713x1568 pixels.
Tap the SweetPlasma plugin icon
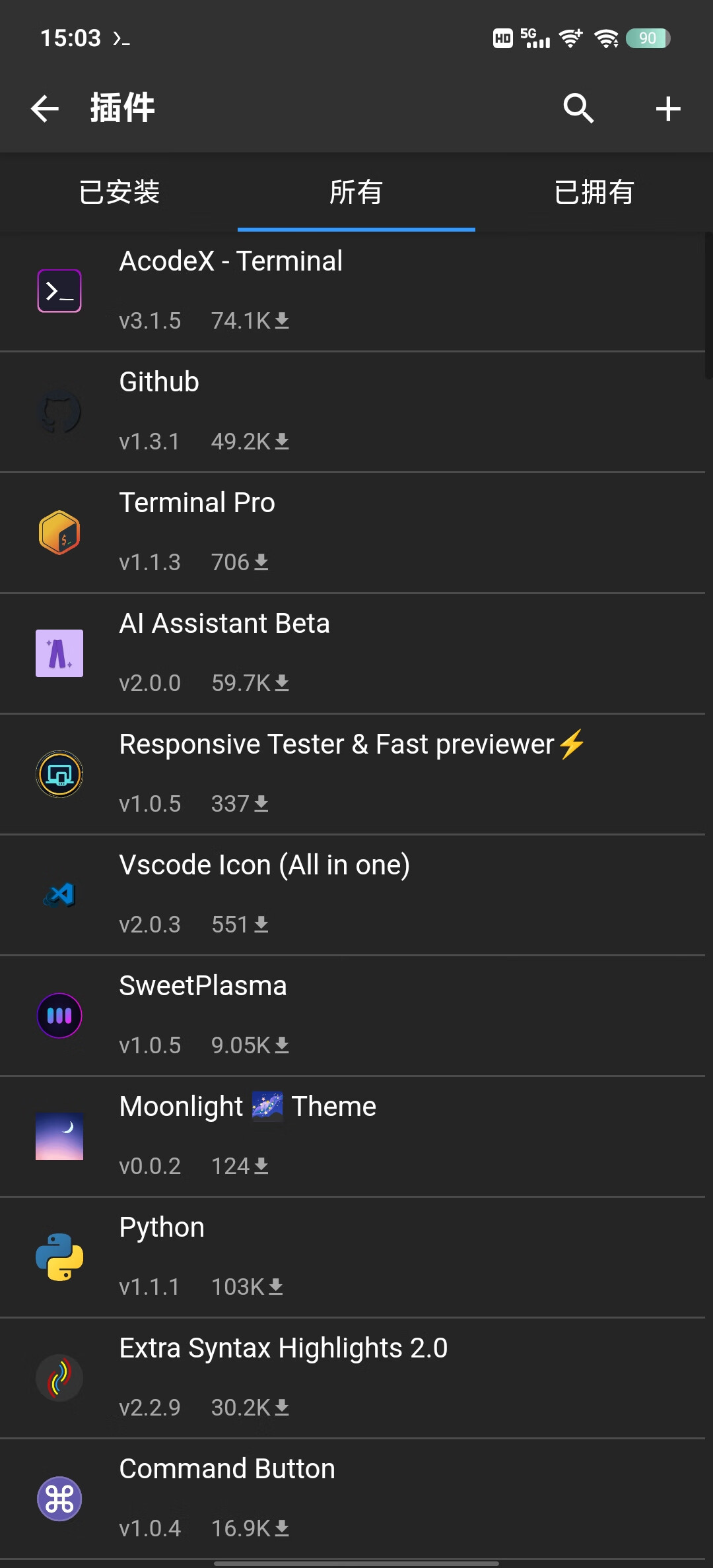coord(59,1016)
